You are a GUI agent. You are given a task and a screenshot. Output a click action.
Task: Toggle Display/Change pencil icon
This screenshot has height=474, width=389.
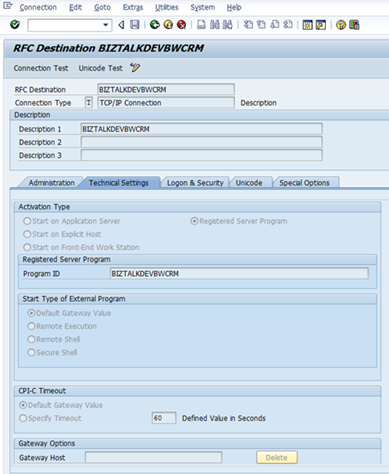135,68
